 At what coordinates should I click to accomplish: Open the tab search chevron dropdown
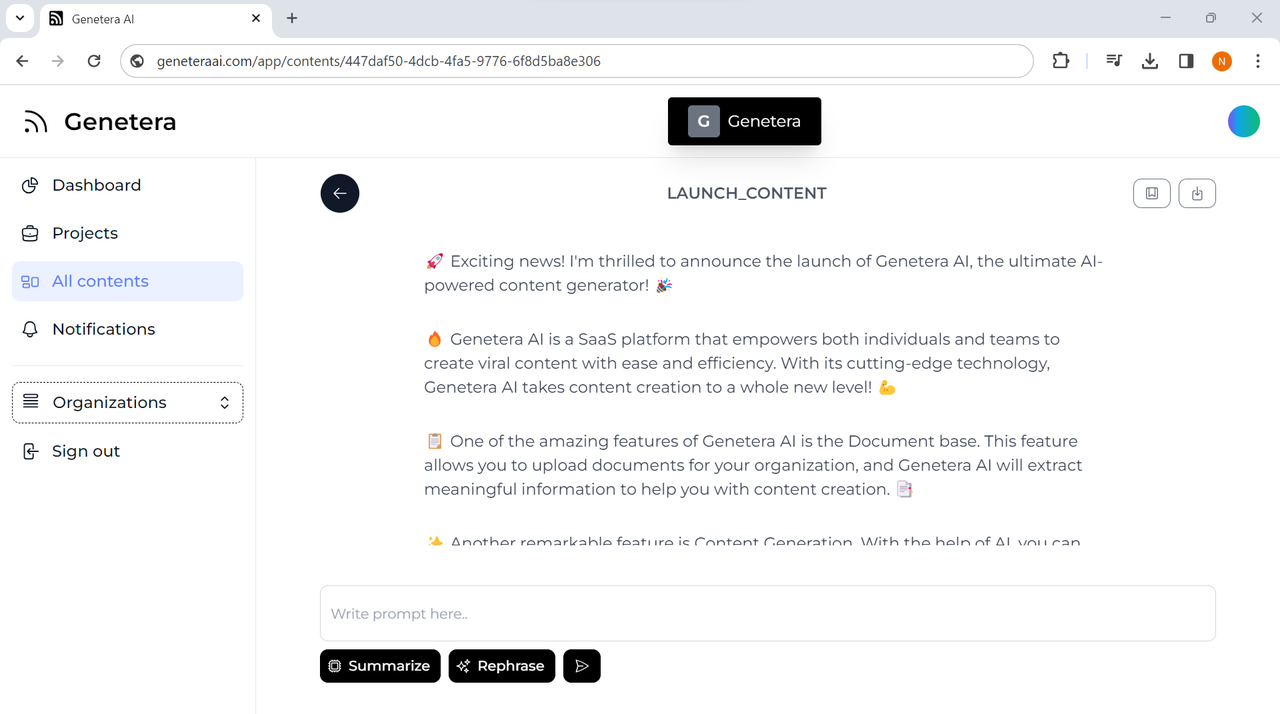19,18
